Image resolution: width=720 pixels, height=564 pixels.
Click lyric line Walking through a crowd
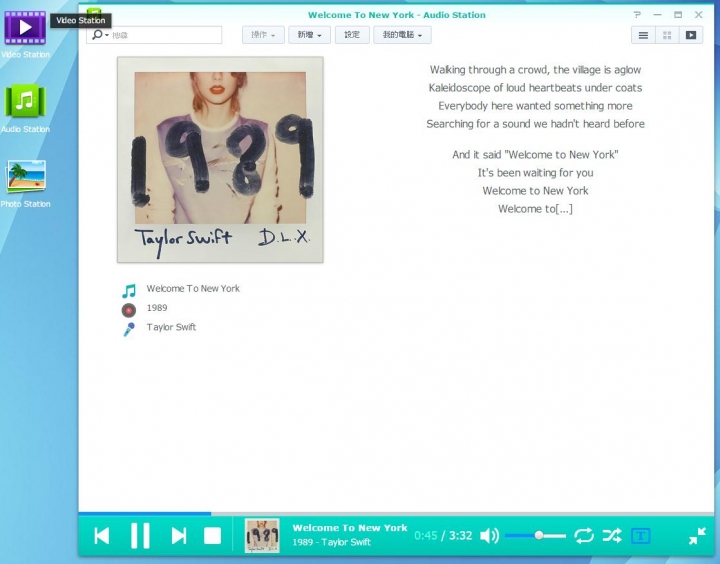pyautogui.click(x=535, y=70)
